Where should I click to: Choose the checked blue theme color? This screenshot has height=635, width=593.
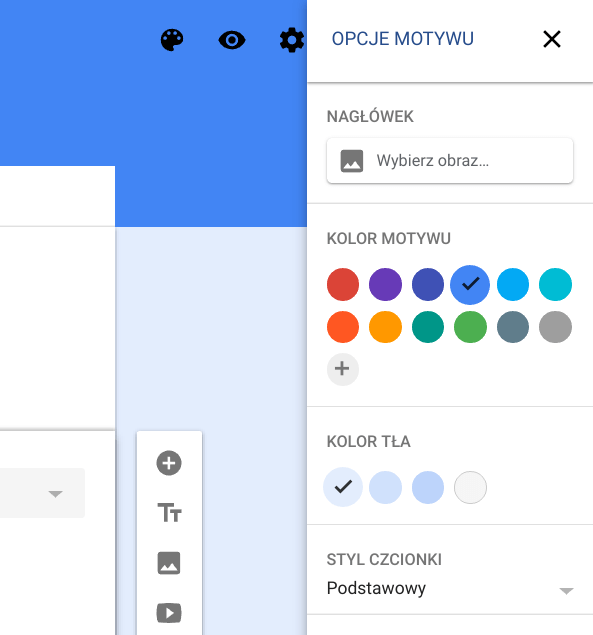click(470, 284)
